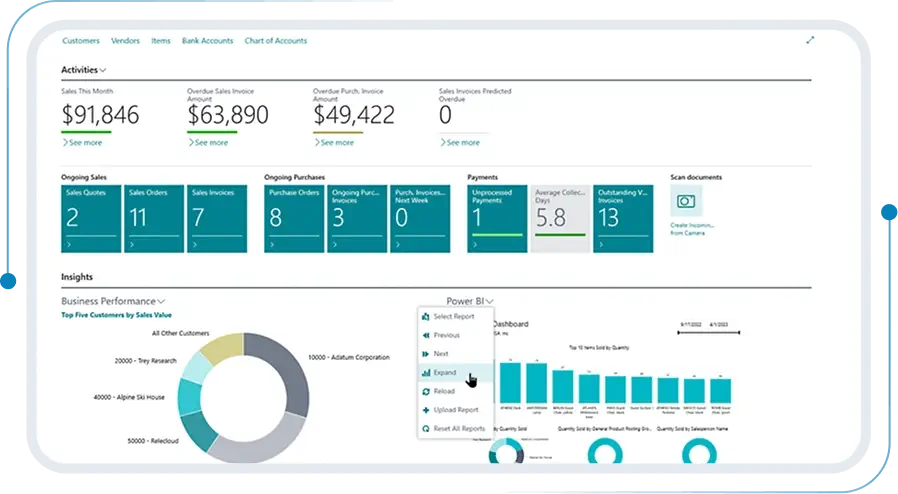Click the $91,846 sales amount
The image size is (898, 494).
(100, 115)
